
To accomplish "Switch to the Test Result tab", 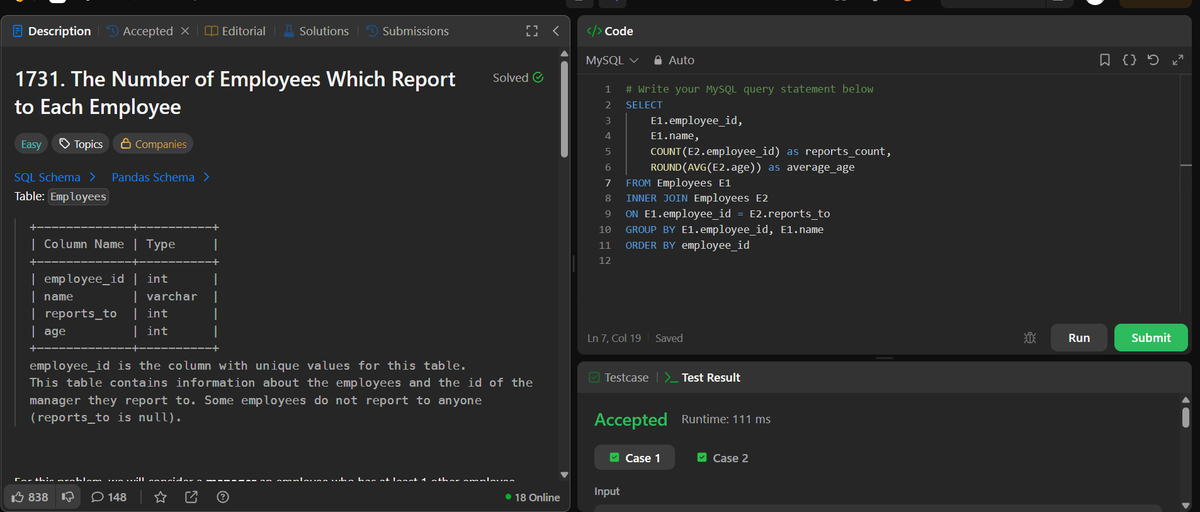I will [x=703, y=377].
